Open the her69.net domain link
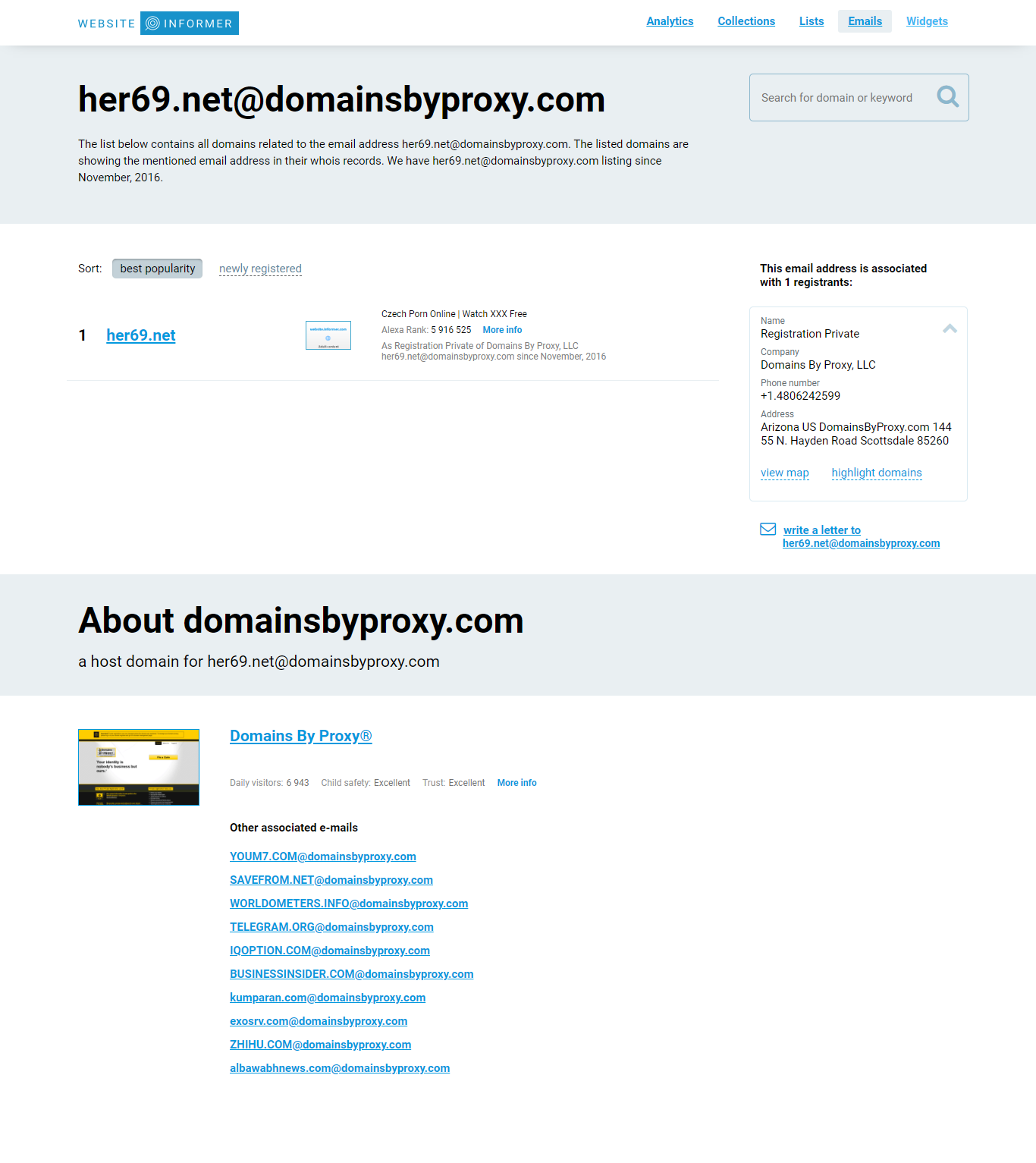Viewport: 1036px width, 1163px height. pyautogui.click(x=141, y=335)
